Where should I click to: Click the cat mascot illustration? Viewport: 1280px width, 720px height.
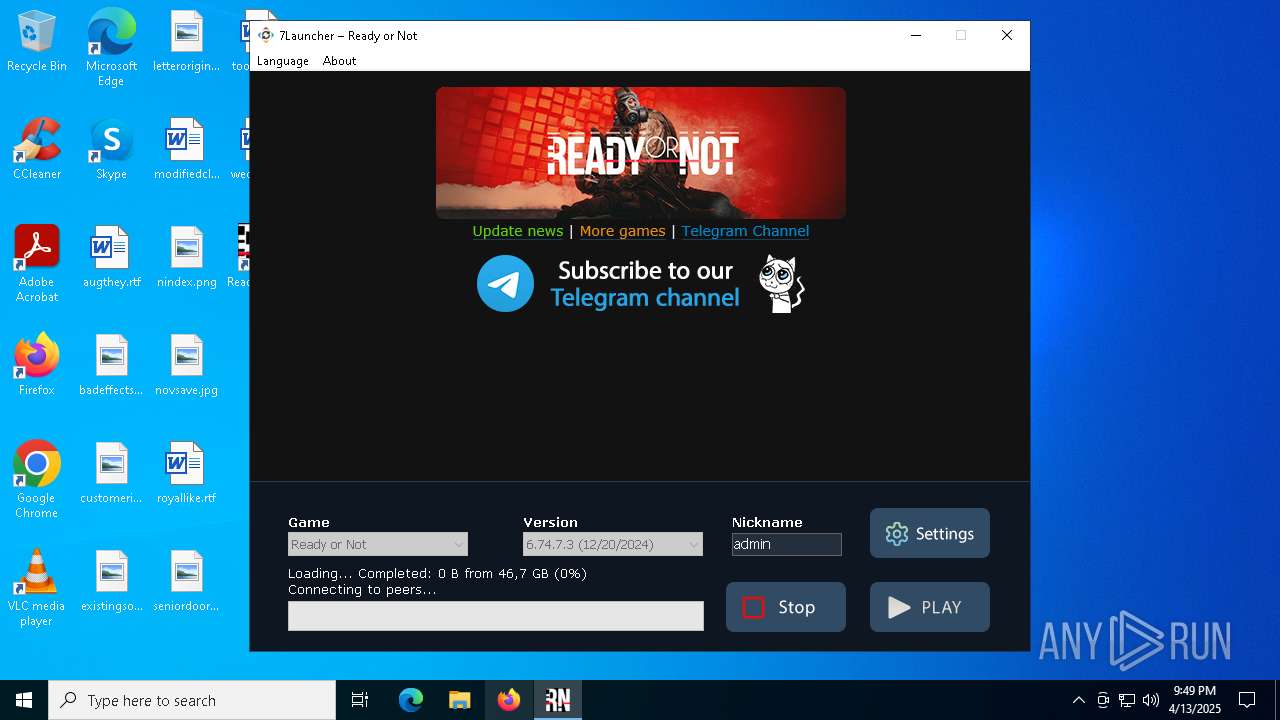click(x=781, y=284)
